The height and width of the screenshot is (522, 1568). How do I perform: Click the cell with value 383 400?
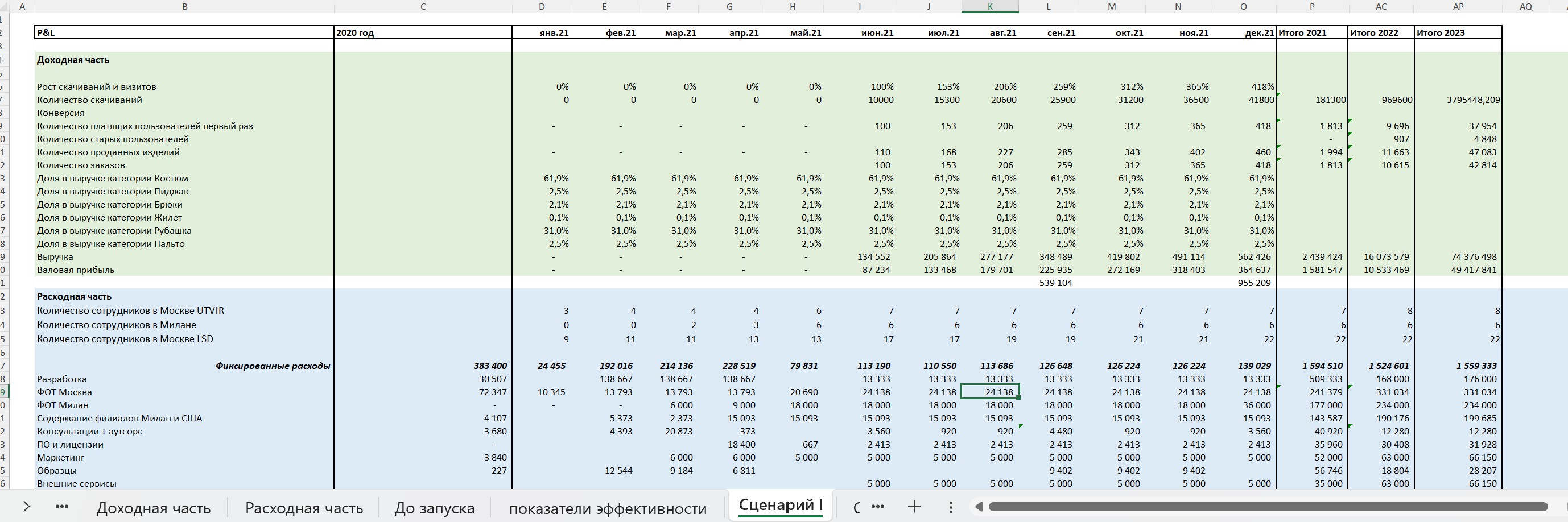click(x=423, y=366)
